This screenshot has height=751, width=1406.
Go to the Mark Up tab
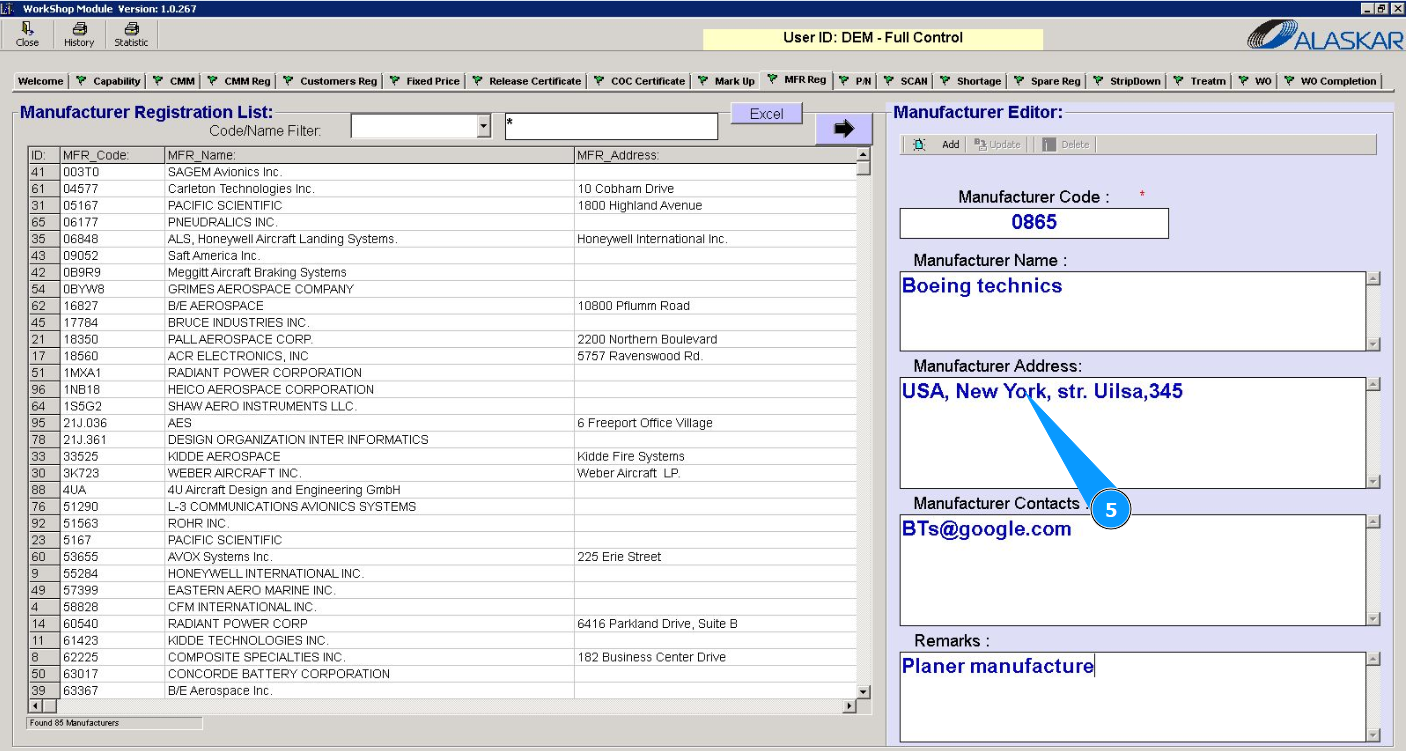[726, 81]
